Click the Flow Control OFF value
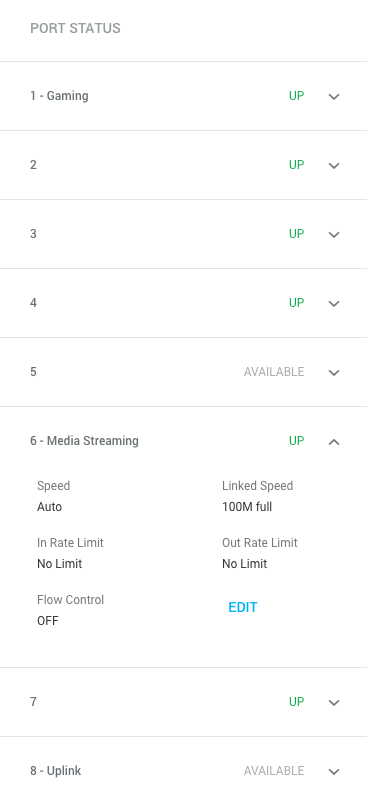 [48, 621]
